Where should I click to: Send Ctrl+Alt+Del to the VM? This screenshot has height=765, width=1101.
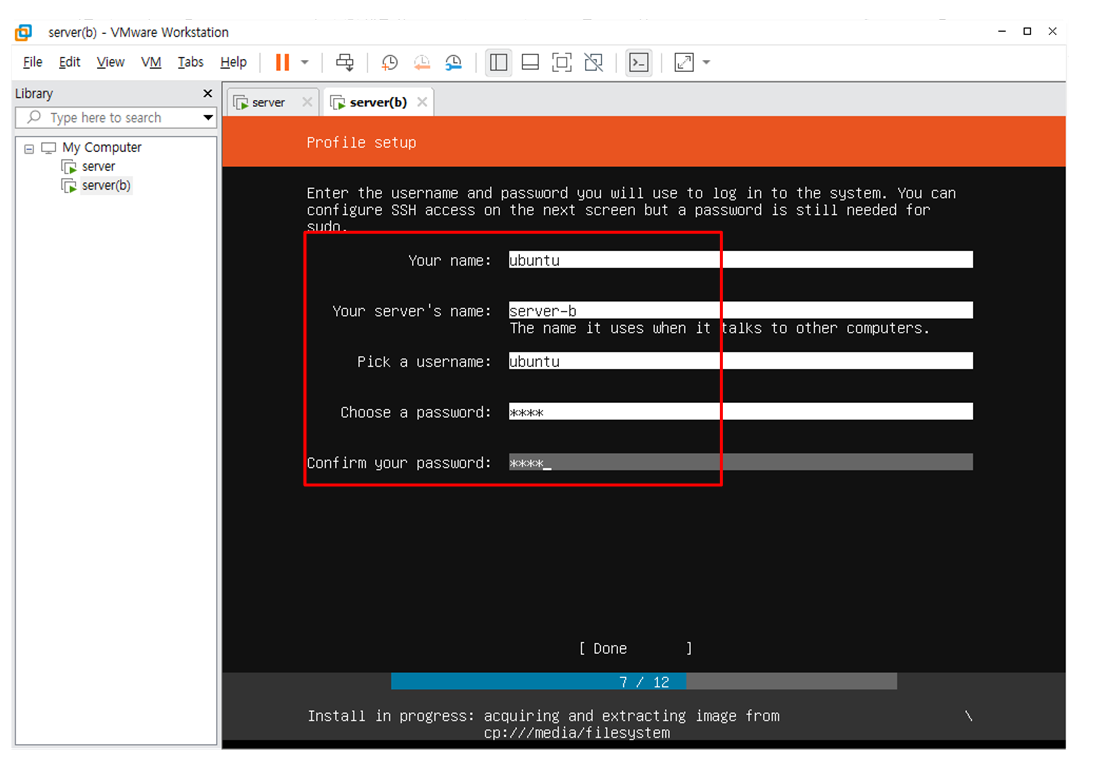pyautogui.click(x=345, y=63)
